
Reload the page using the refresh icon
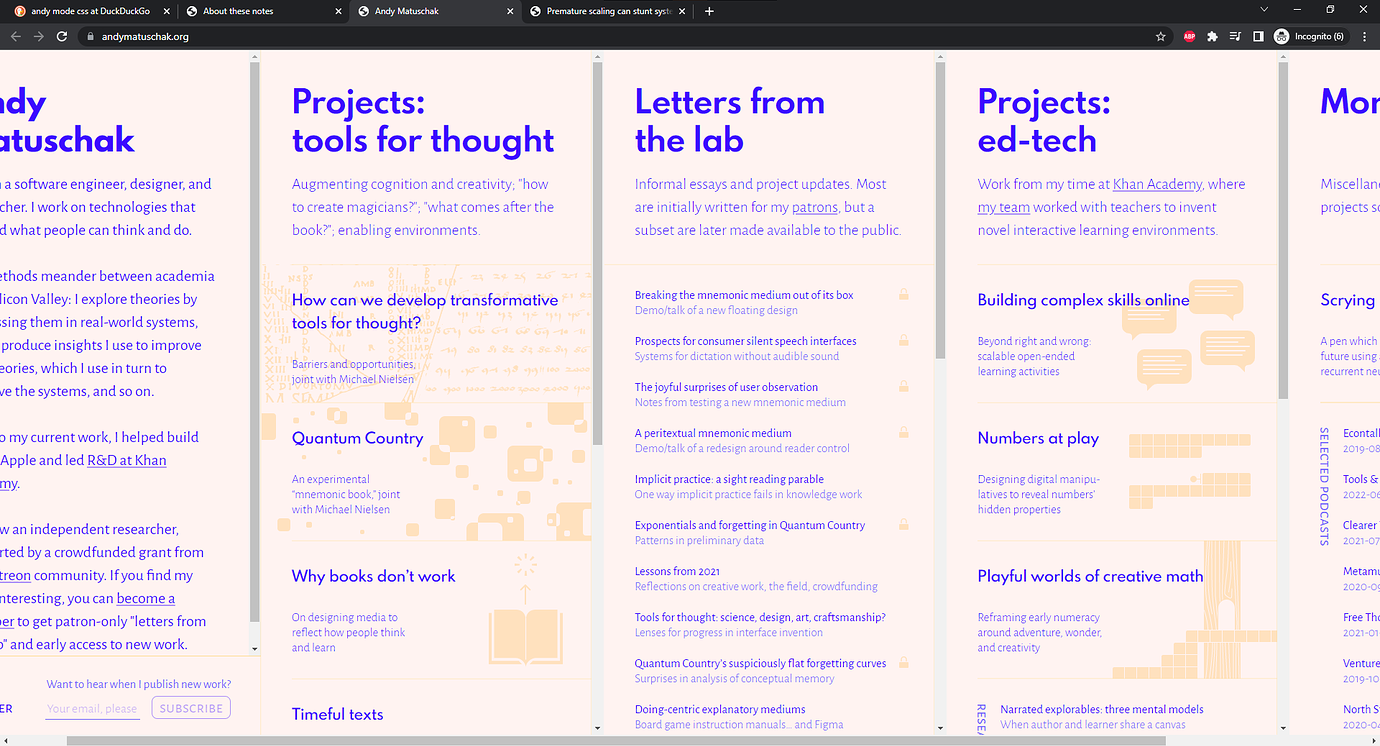point(62,35)
